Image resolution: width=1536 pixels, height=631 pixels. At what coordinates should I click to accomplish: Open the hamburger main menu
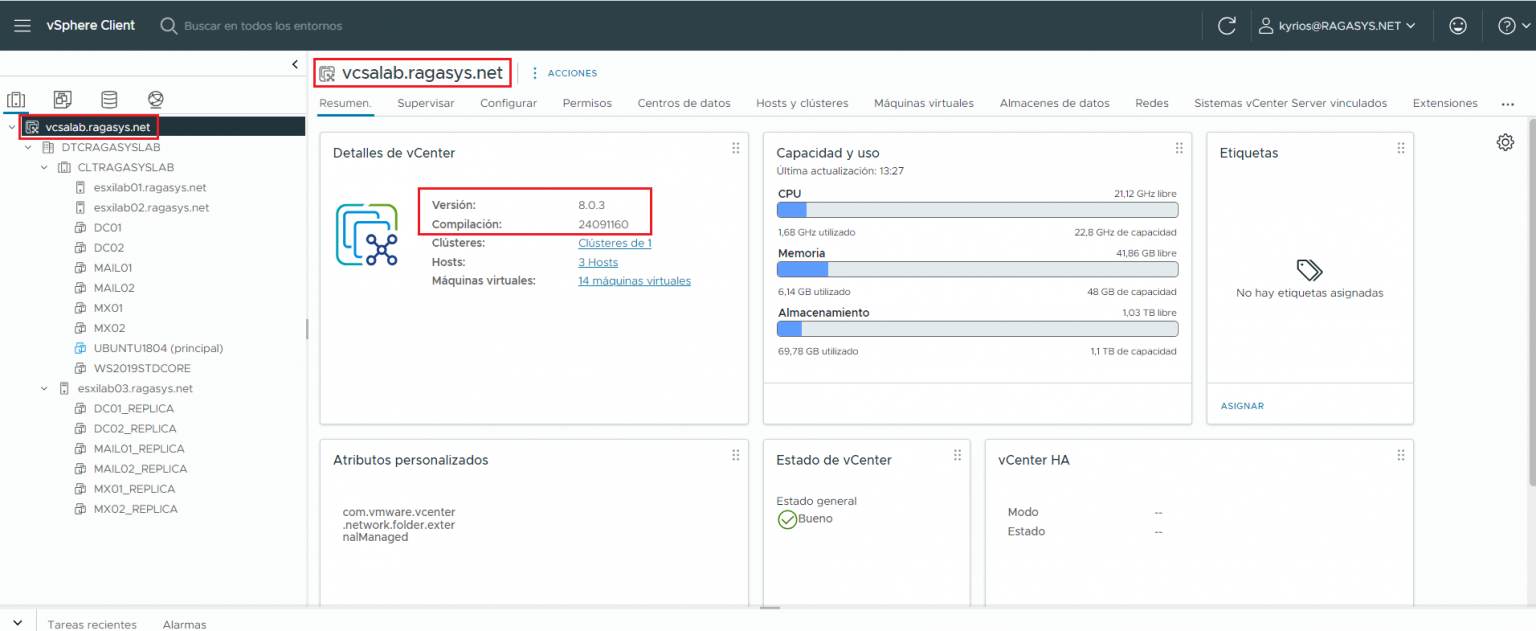(x=22, y=25)
